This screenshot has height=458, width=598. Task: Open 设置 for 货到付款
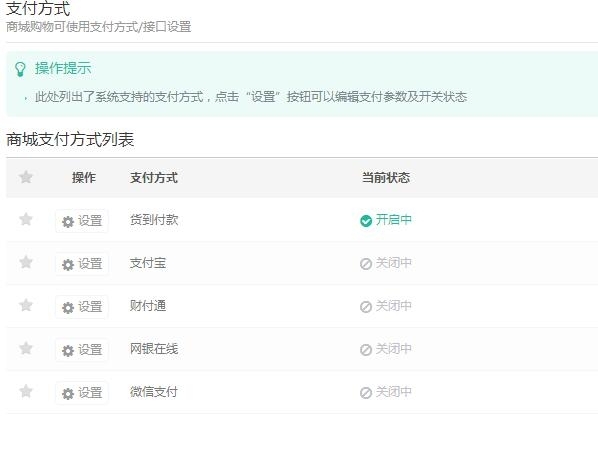[82, 221]
